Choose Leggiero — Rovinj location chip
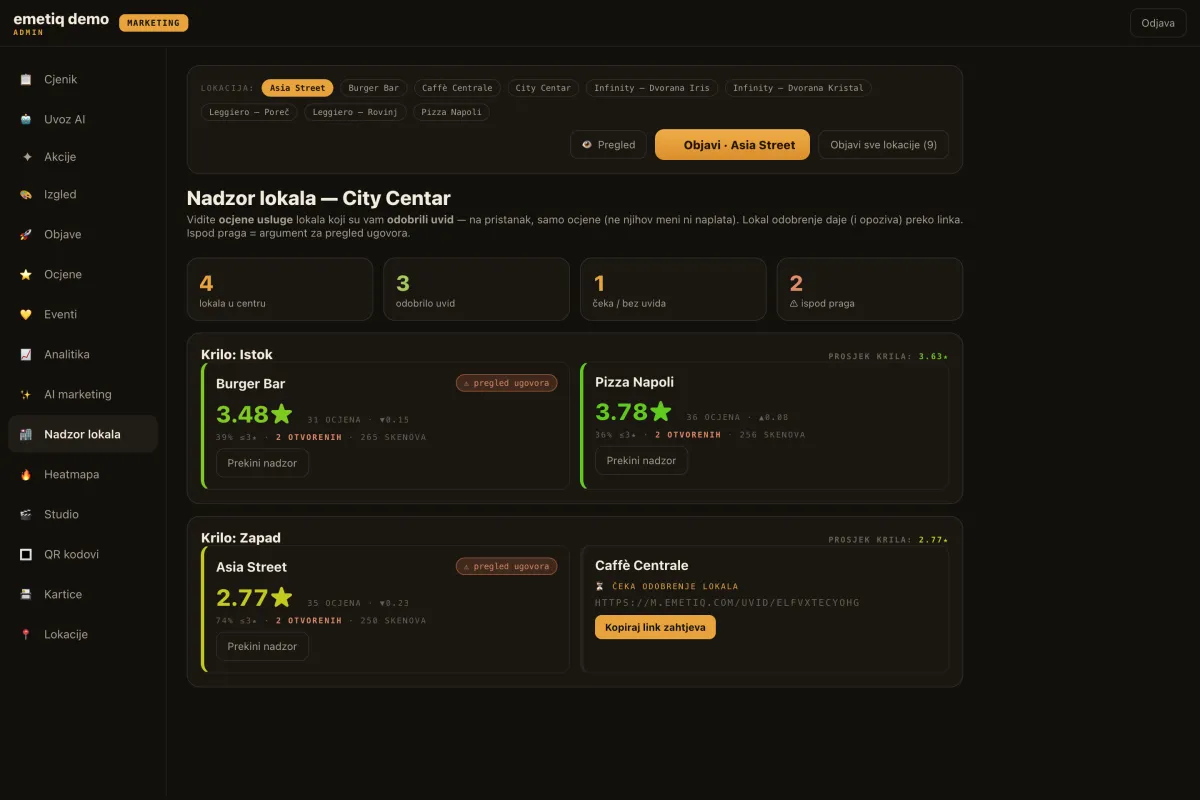Image resolution: width=1200 pixels, height=800 pixels. coord(355,112)
